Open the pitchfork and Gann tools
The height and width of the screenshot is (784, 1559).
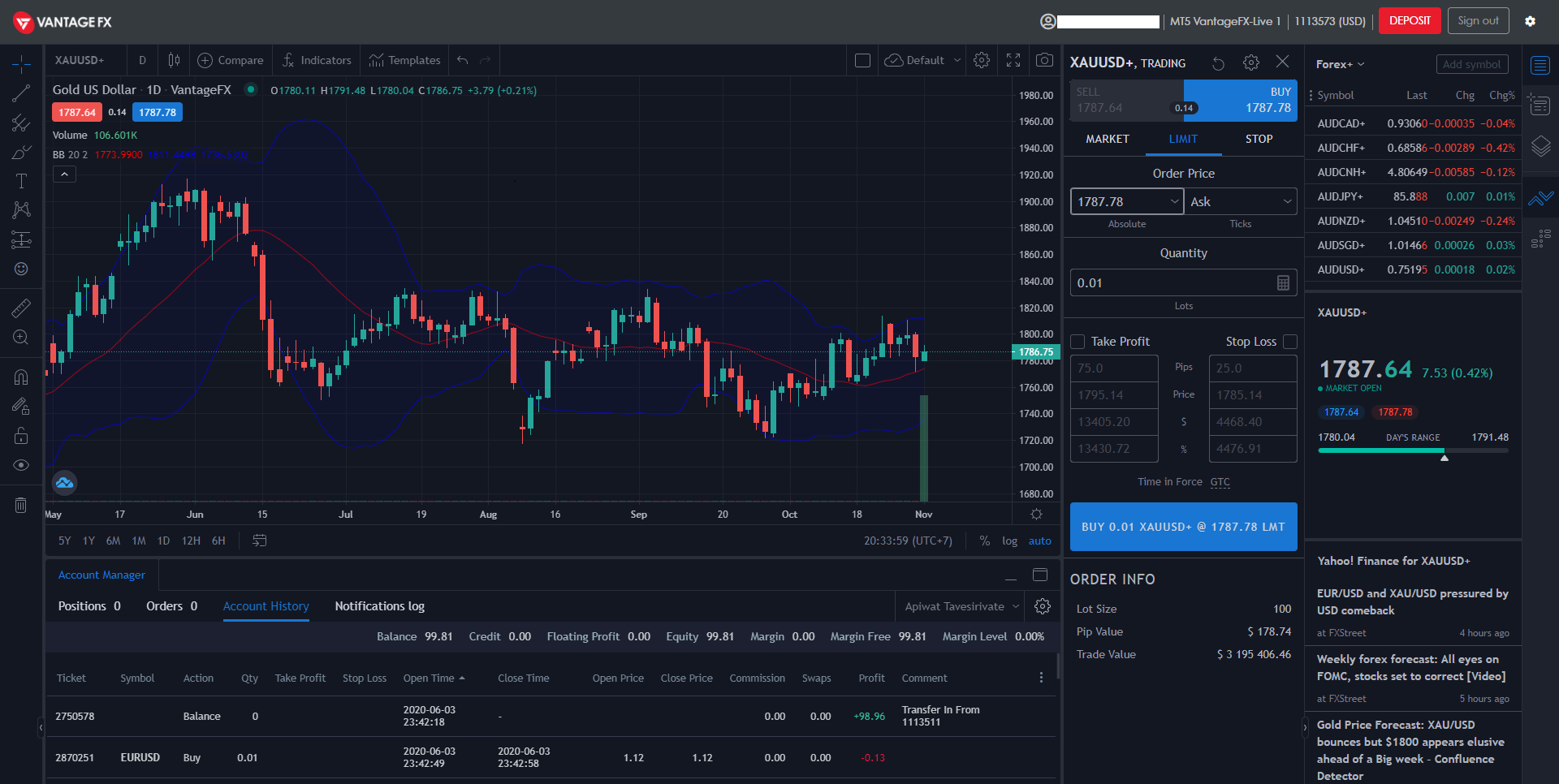tap(21, 123)
